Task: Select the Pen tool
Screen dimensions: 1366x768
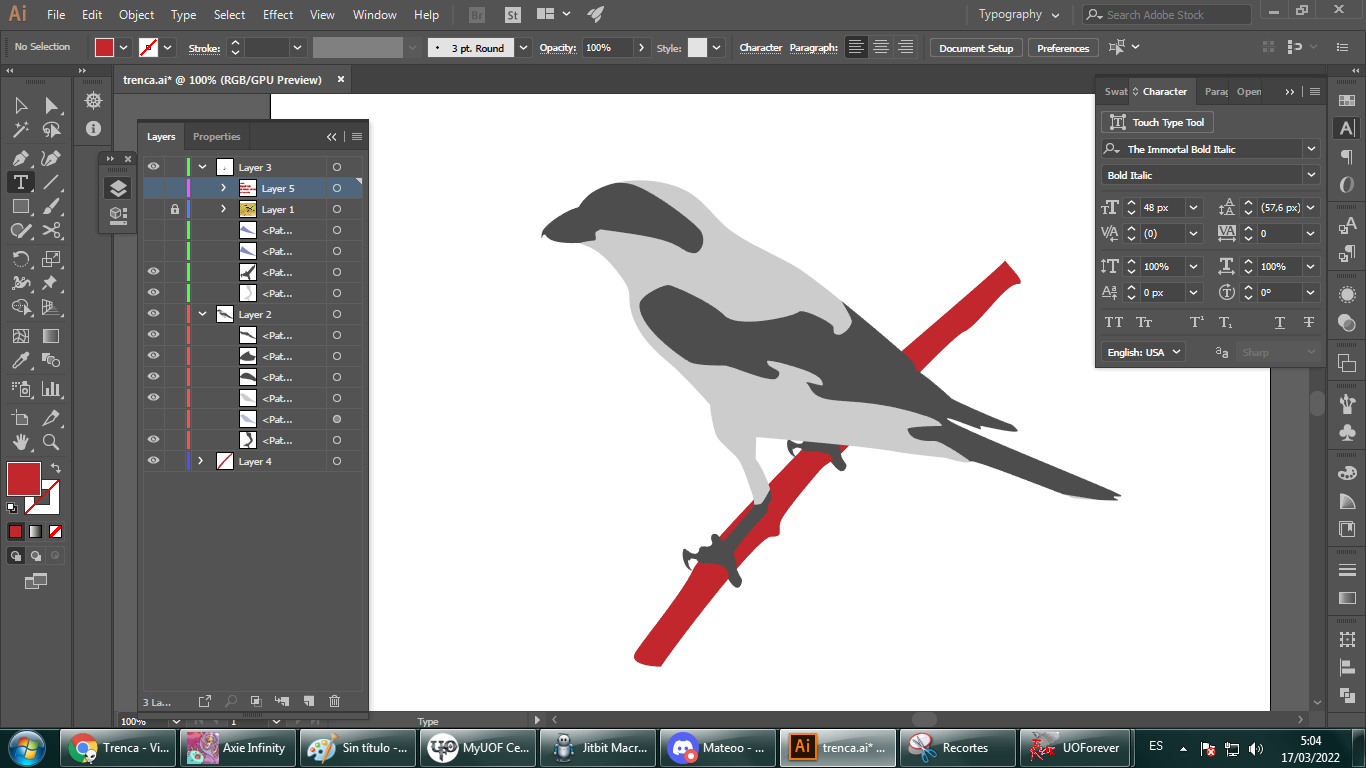Action: (20, 158)
